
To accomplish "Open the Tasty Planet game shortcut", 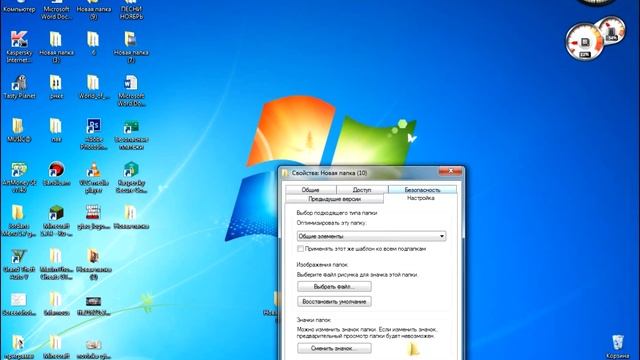I will 19,87.
